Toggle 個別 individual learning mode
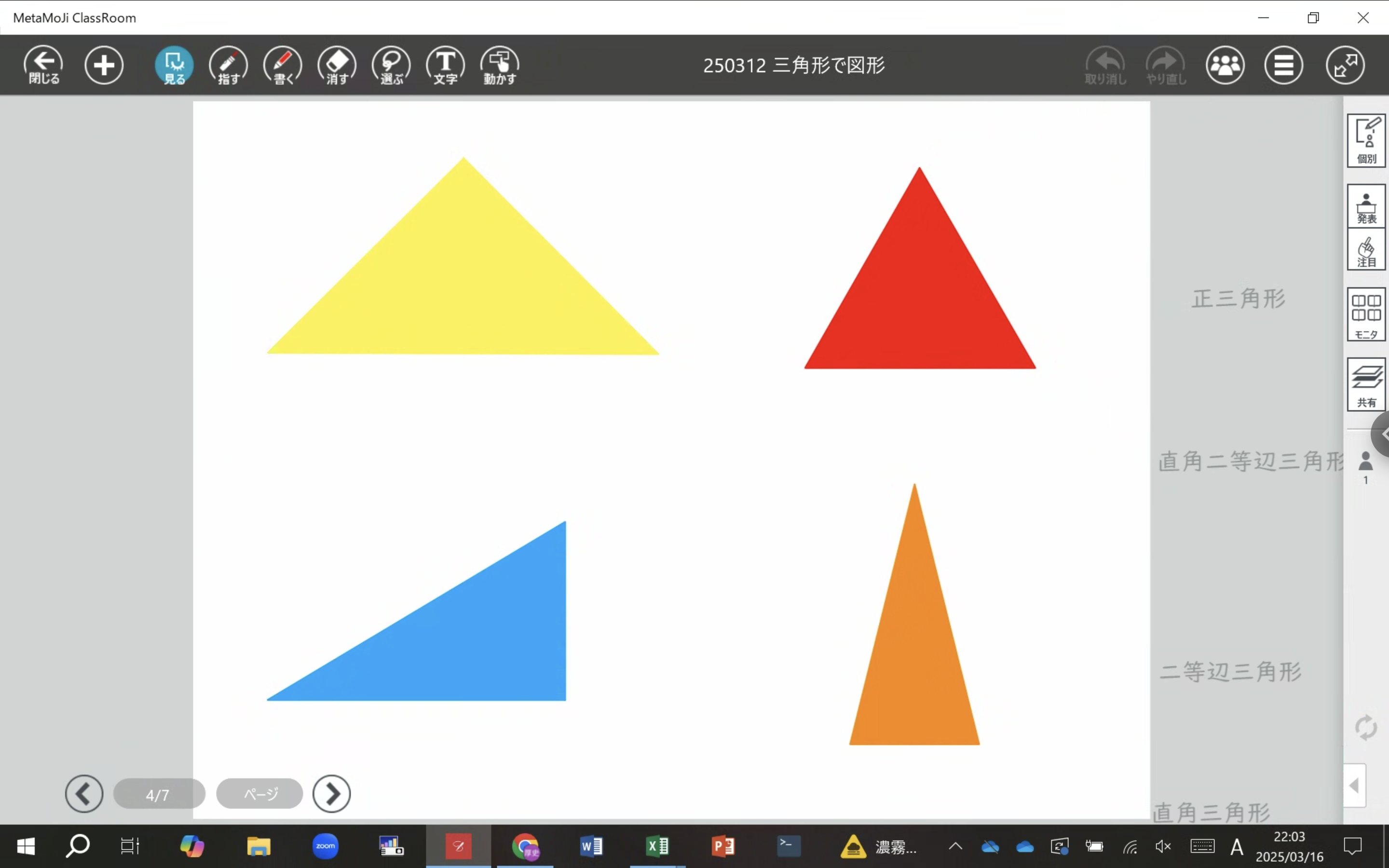 point(1366,141)
